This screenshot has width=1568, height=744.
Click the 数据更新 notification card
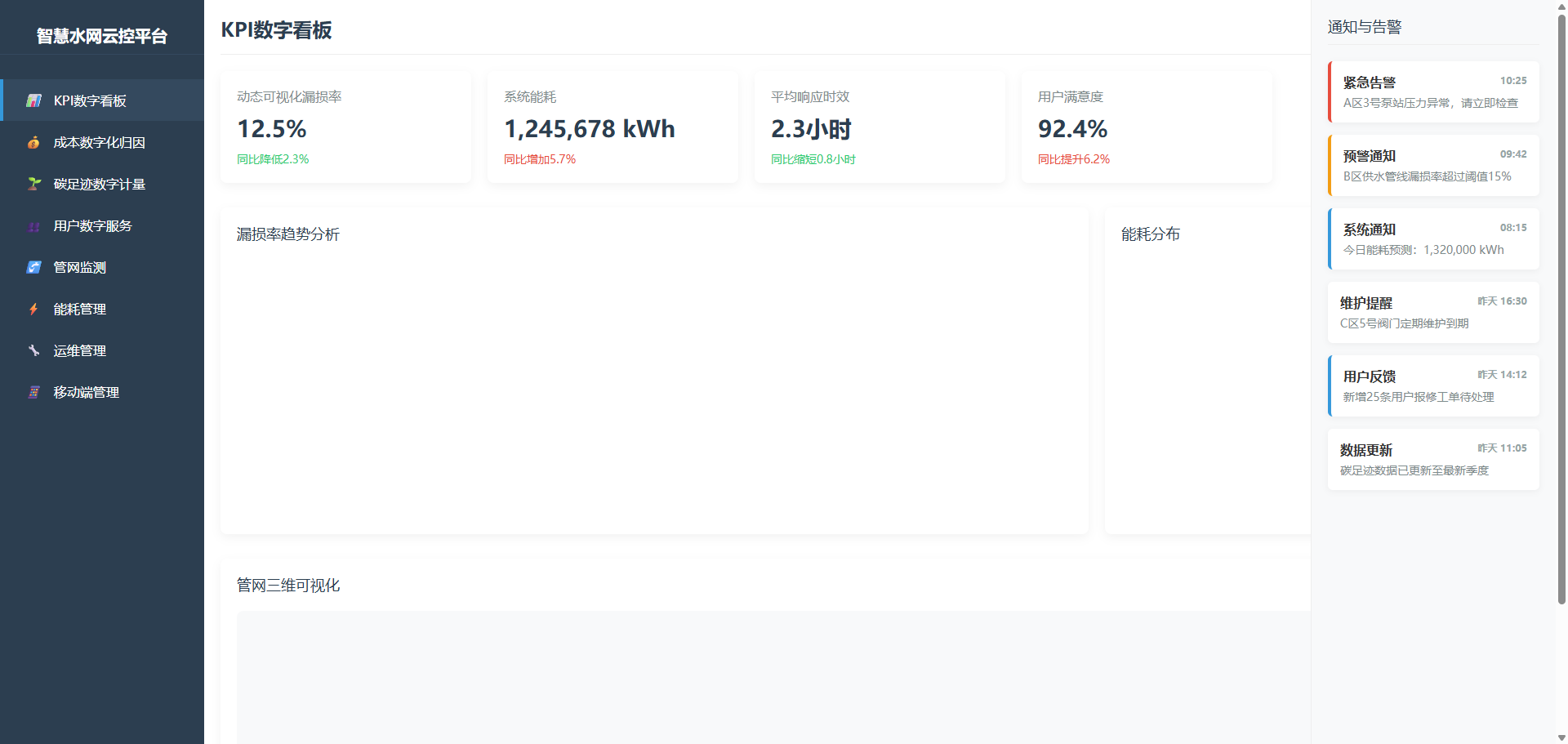pyautogui.click(x=1433, y=460)
